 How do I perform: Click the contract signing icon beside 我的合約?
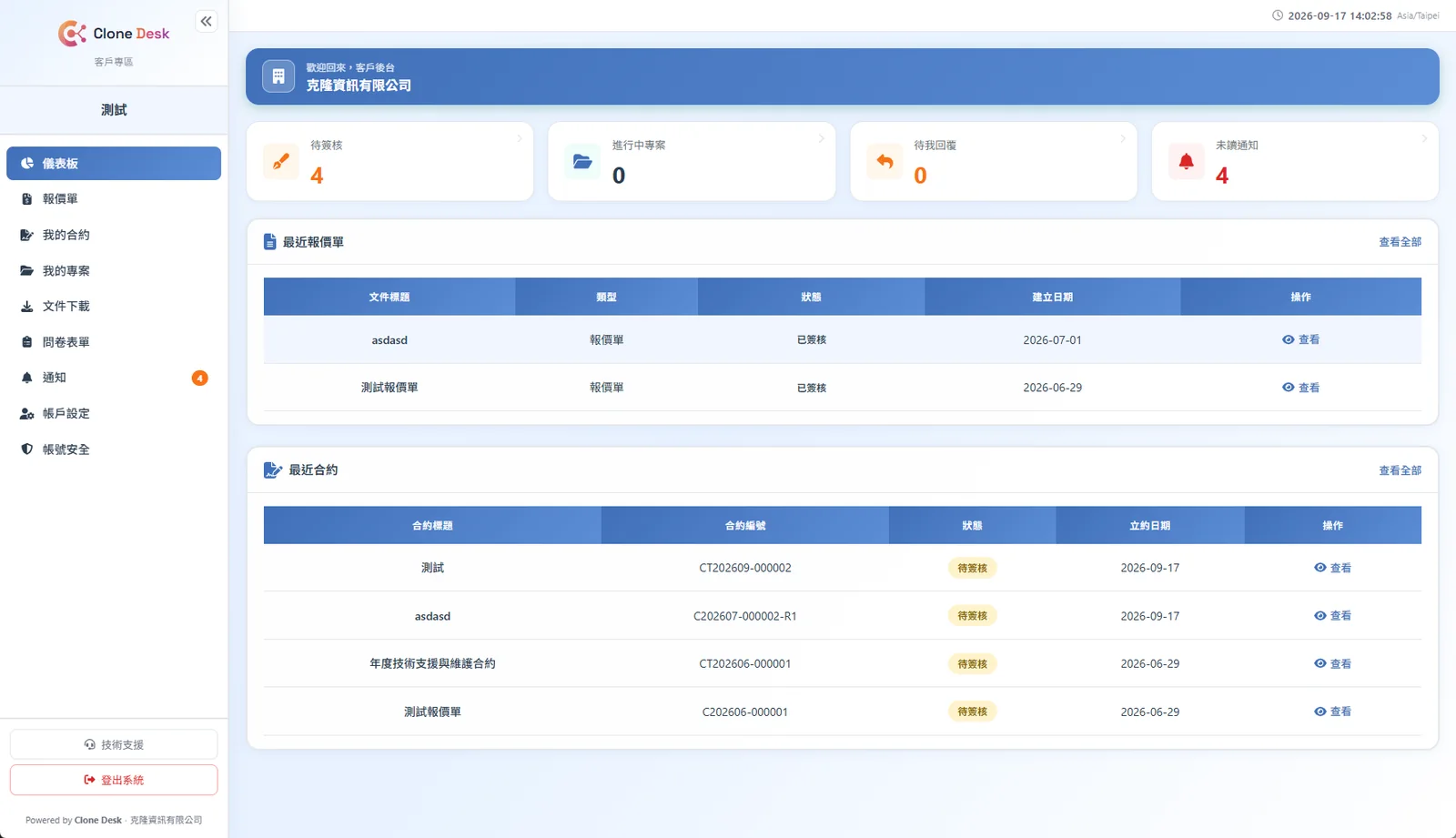coord(27,235)
